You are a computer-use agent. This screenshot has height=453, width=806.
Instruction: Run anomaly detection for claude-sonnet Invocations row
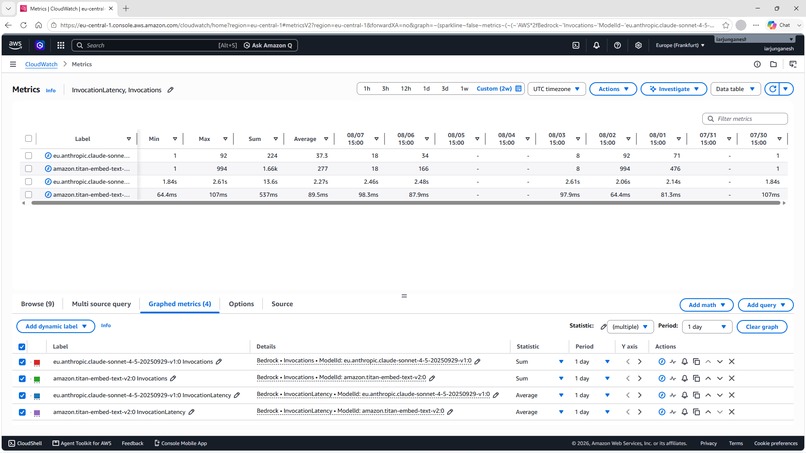click(x=673, y=361)
